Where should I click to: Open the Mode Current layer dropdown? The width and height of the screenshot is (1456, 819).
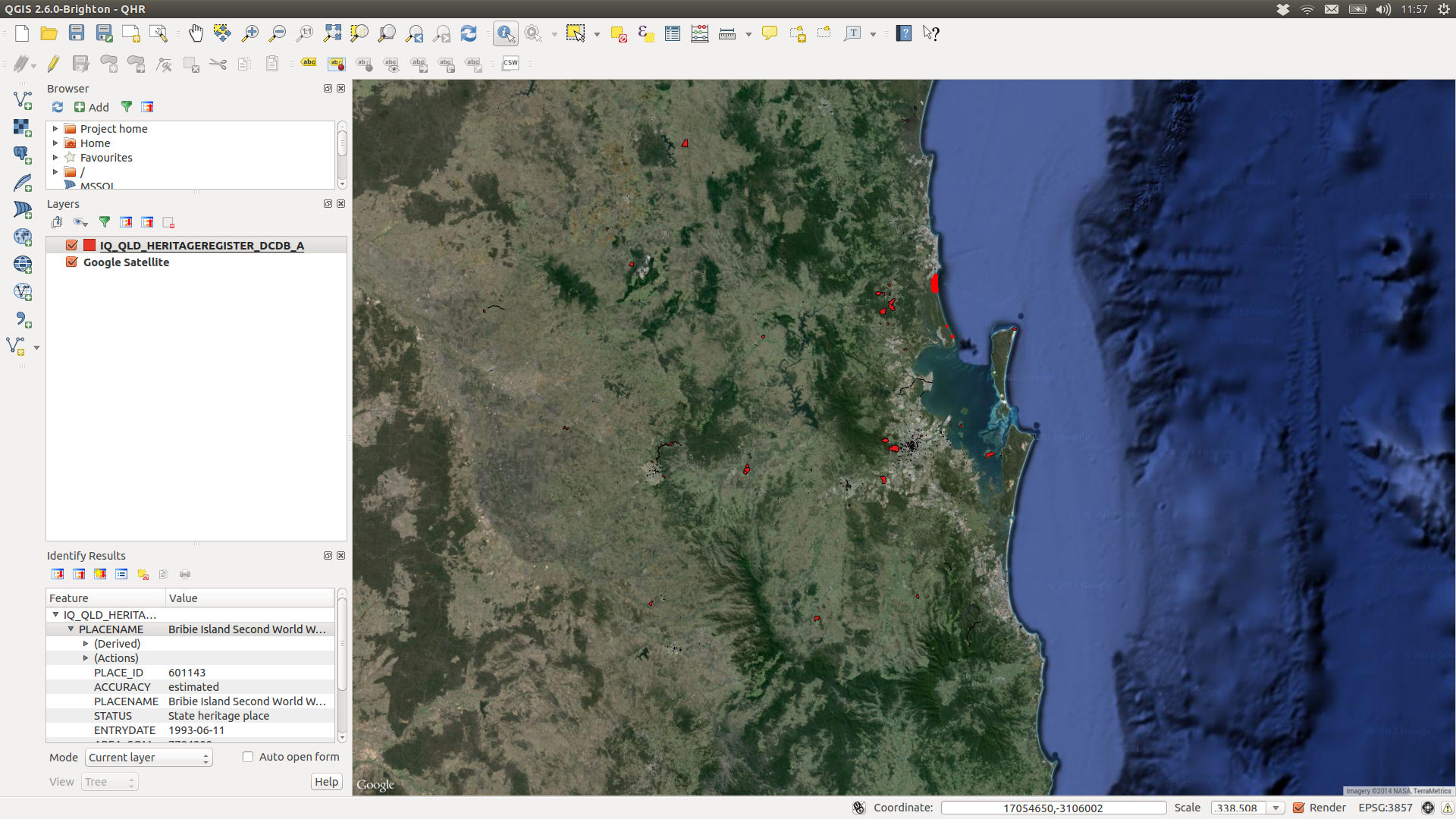(x=149, y=758)
